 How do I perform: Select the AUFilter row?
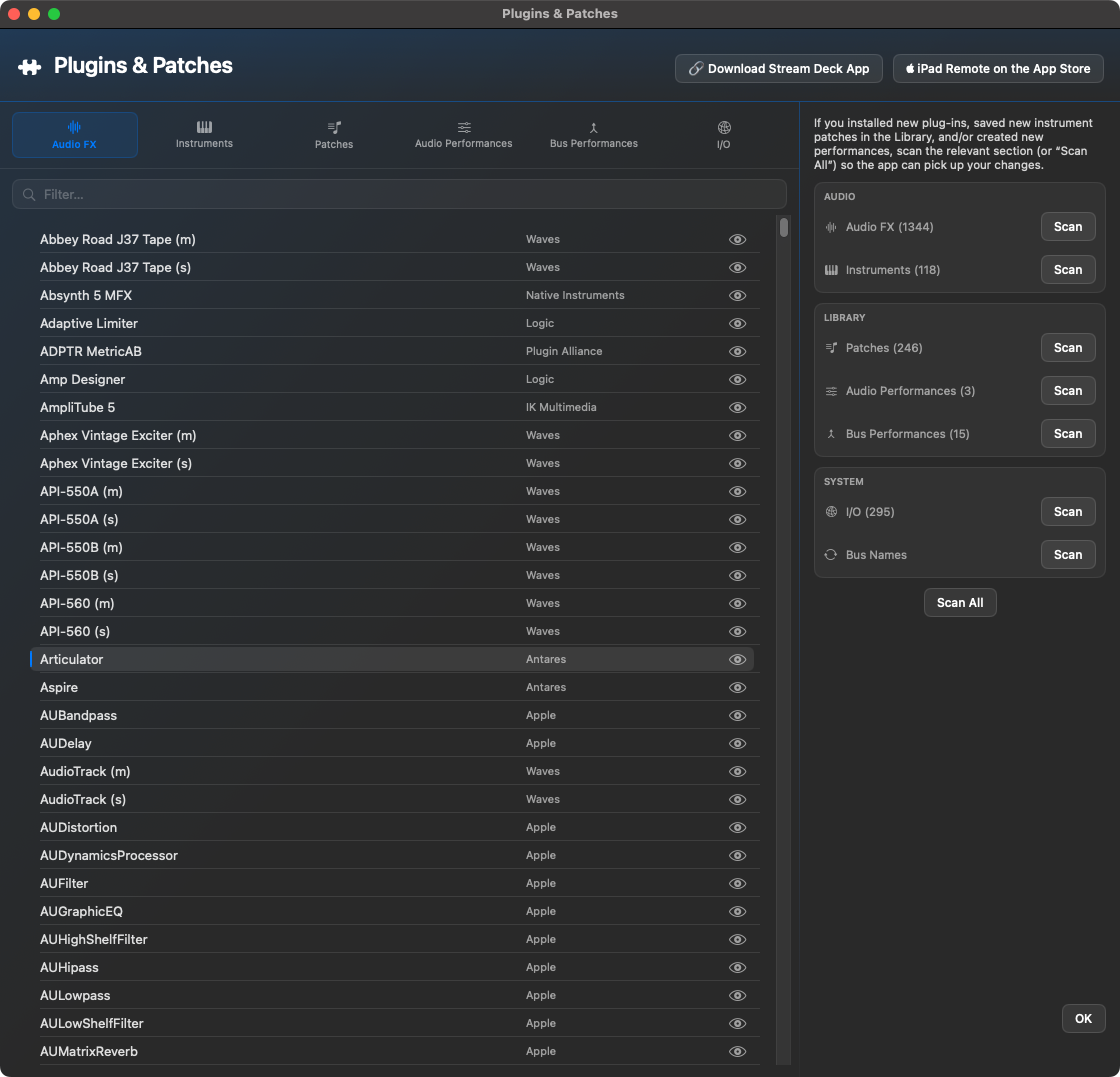click(x=392, y=883)
